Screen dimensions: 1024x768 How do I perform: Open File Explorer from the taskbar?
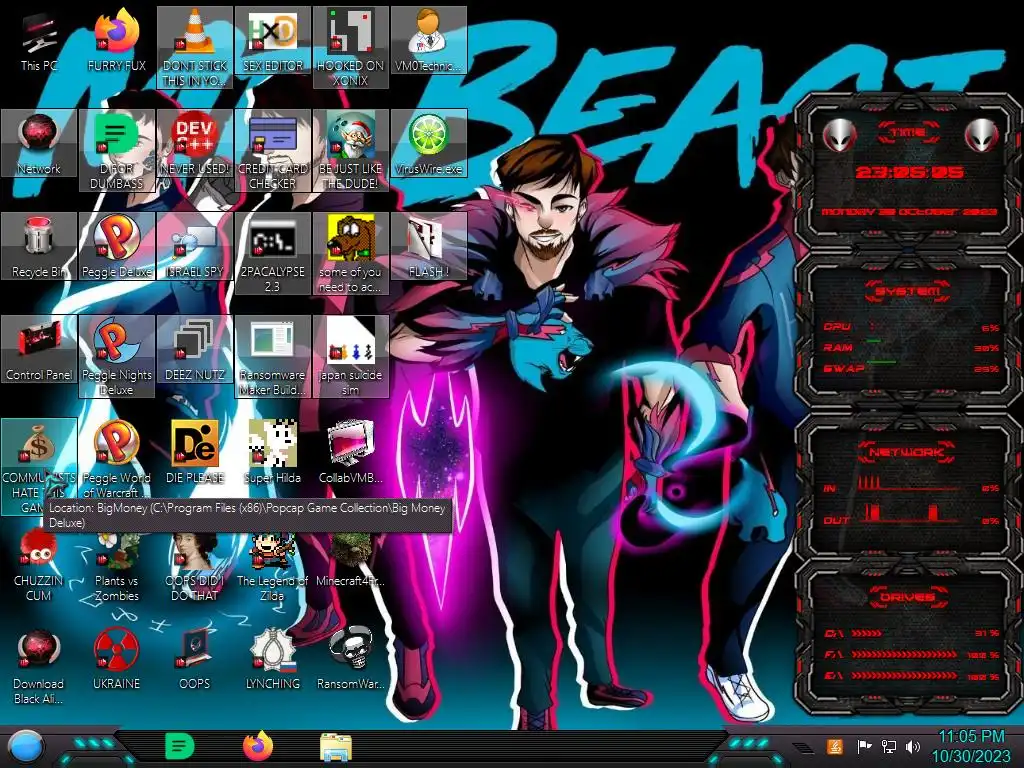(336, 747)
